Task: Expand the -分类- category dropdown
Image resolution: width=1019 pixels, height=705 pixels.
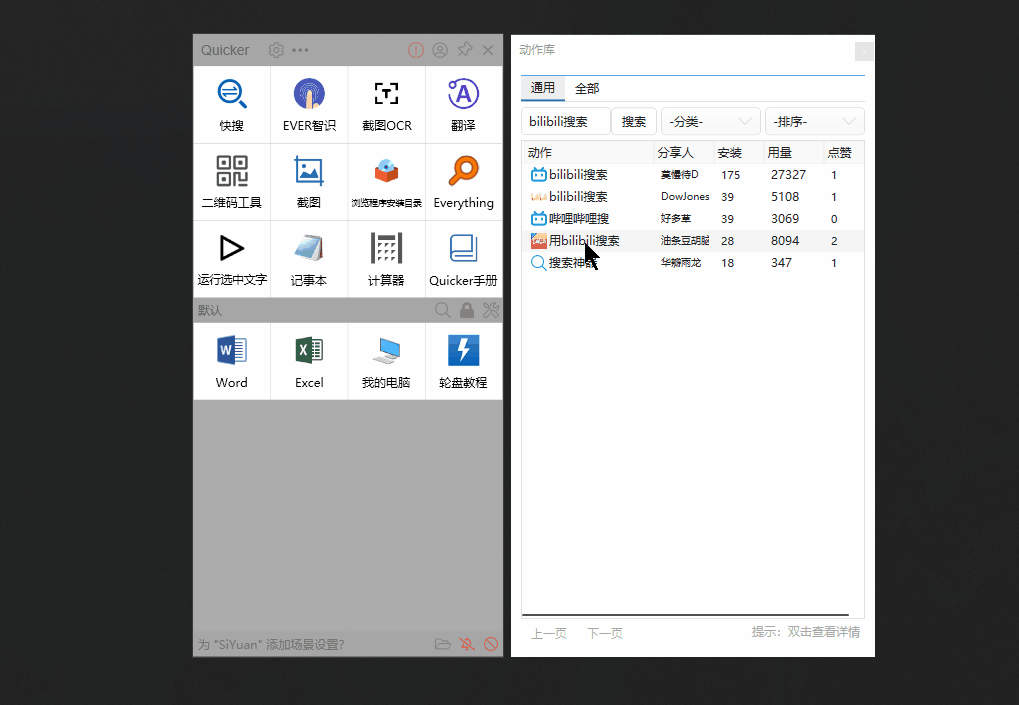Action: (710, 122)
